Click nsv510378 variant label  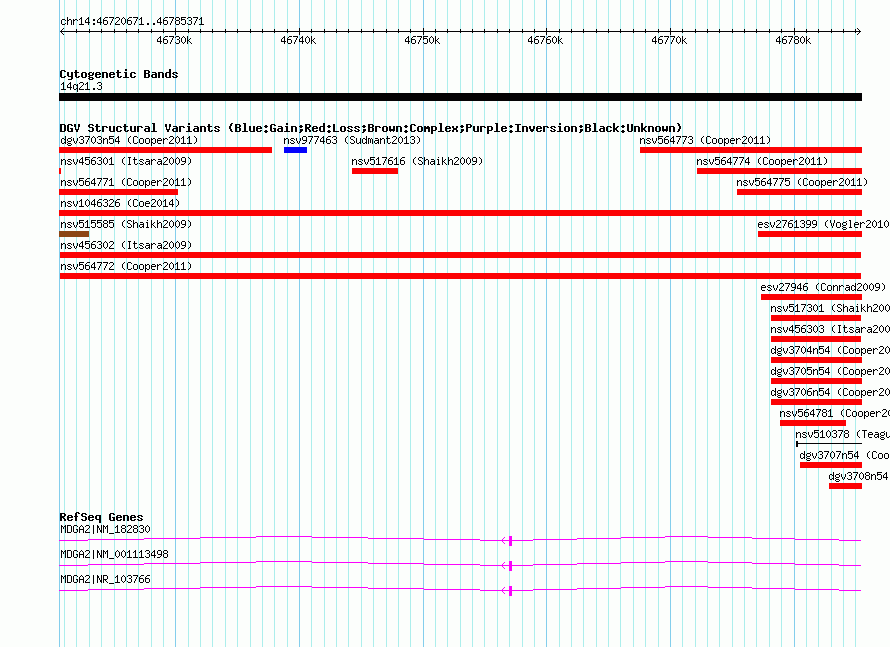tap(842, 434)
